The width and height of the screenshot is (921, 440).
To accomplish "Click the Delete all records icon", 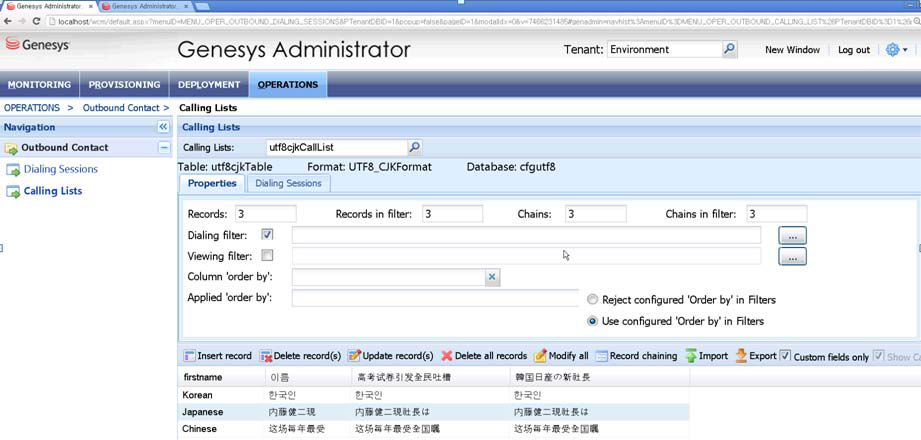I will [x=447, y=356].
